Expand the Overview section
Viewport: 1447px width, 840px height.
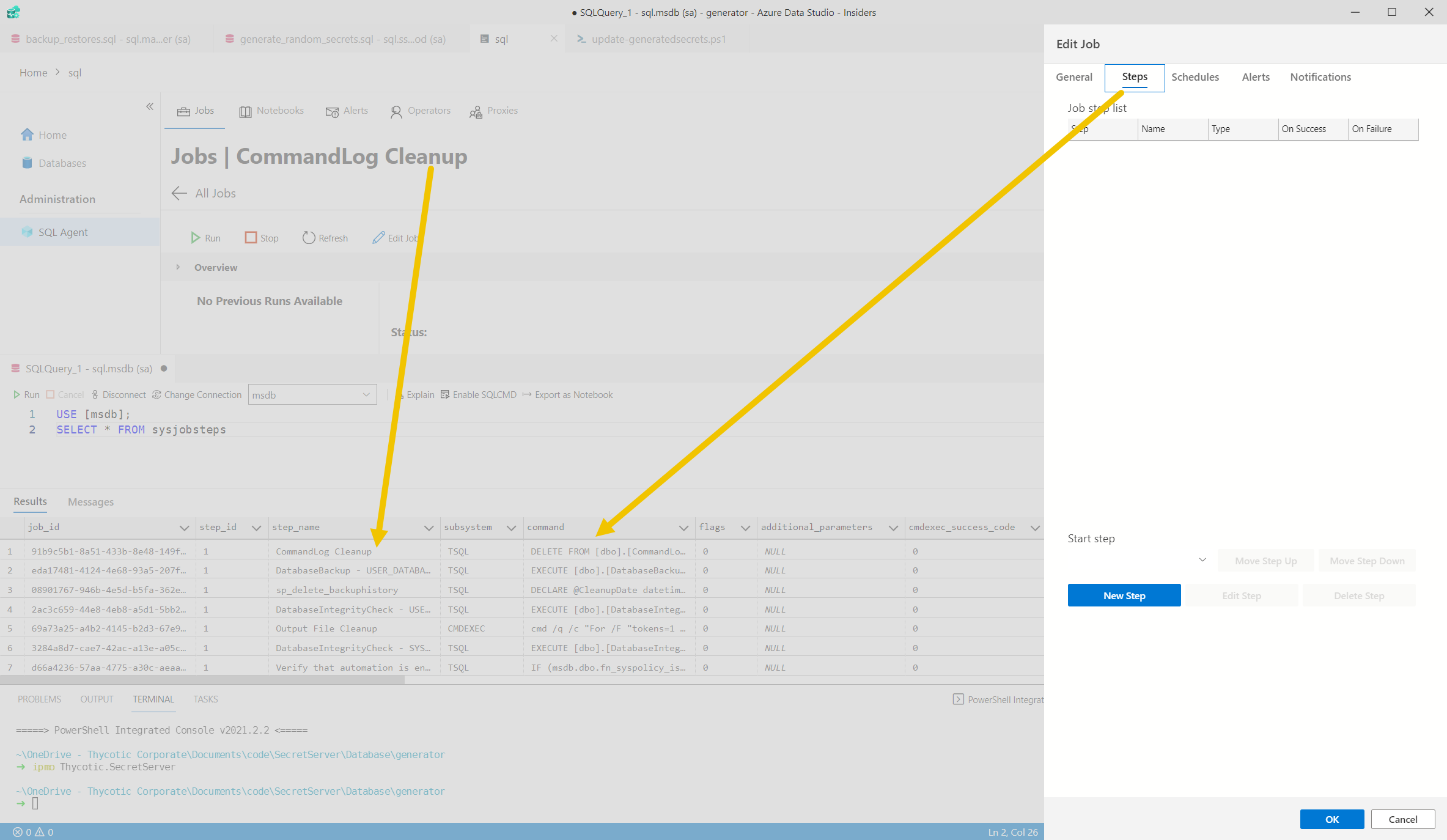pyautogui.click(x=178, y=267)
